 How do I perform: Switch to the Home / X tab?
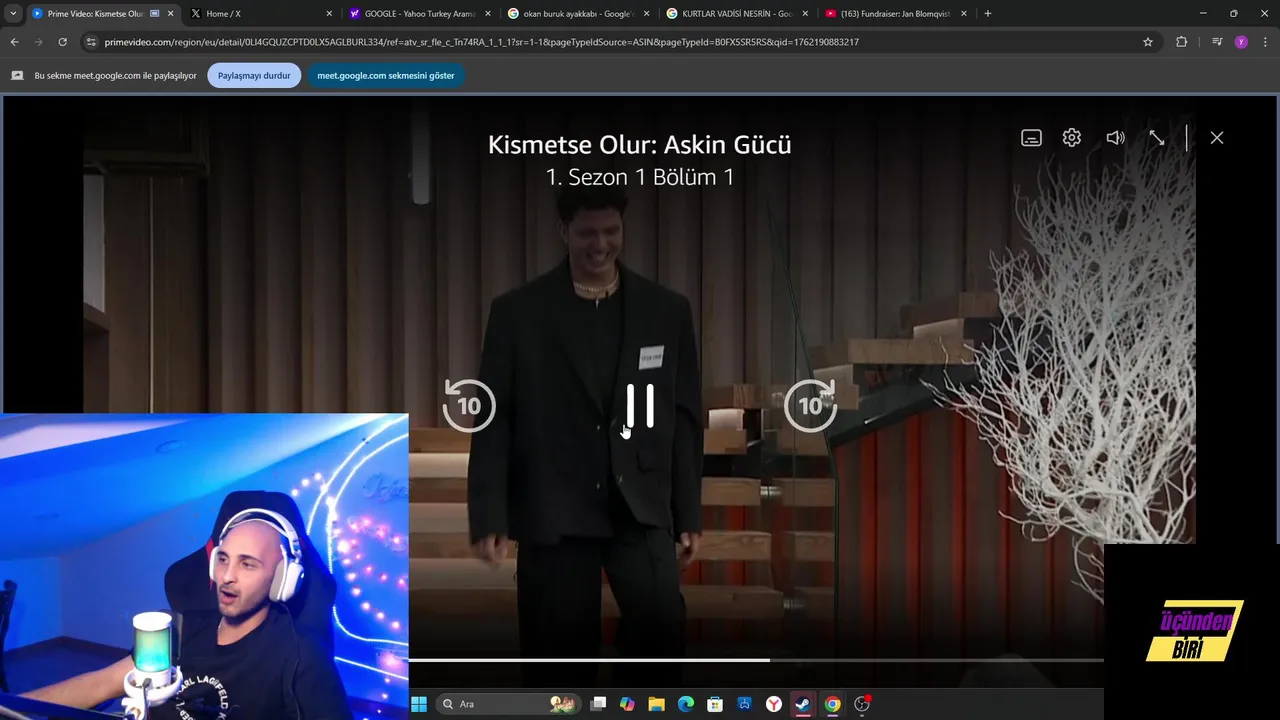point(255,14)
